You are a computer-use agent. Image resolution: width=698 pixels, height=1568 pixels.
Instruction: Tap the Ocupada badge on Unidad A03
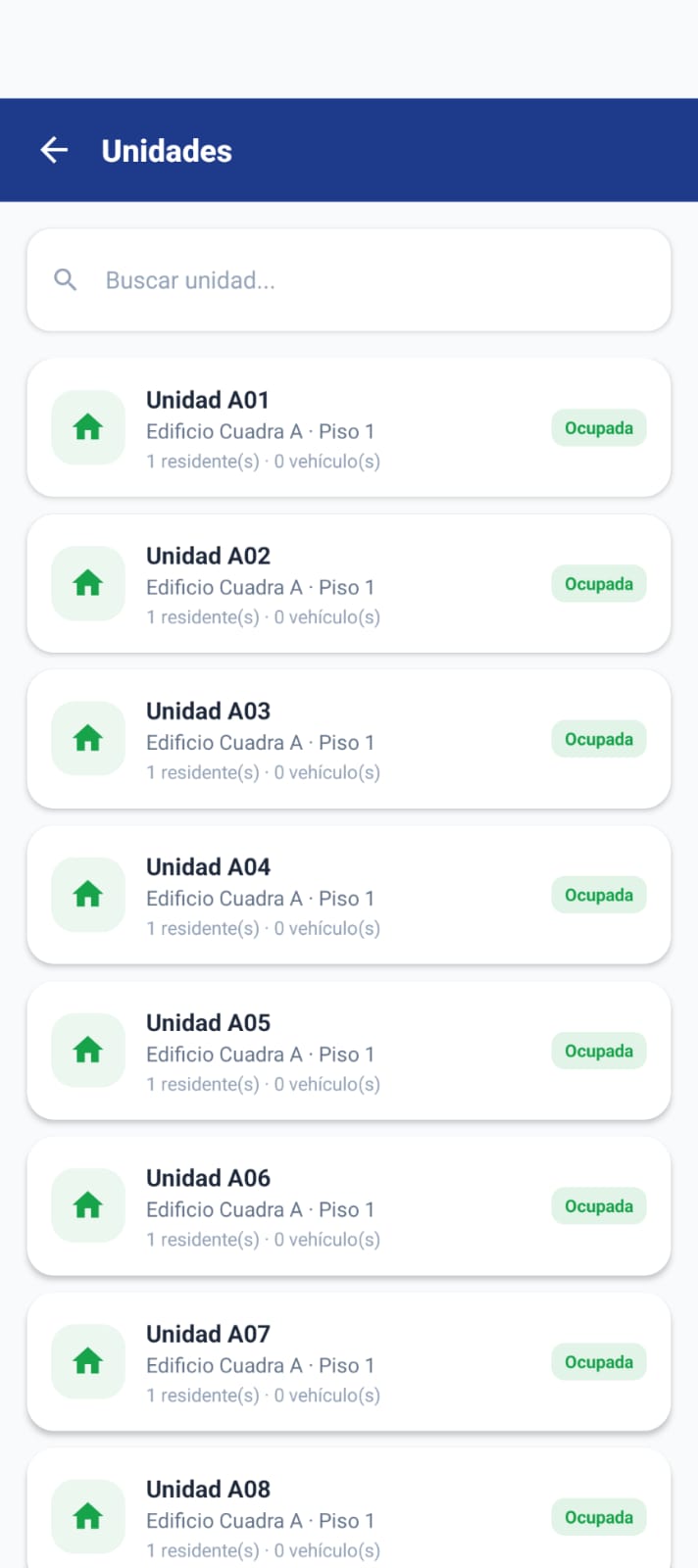598,739
